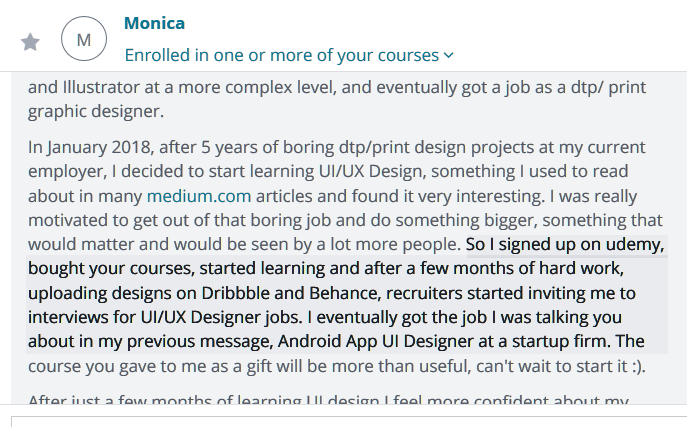Click the word 'Behance' in the message

(x=344, y=293)
